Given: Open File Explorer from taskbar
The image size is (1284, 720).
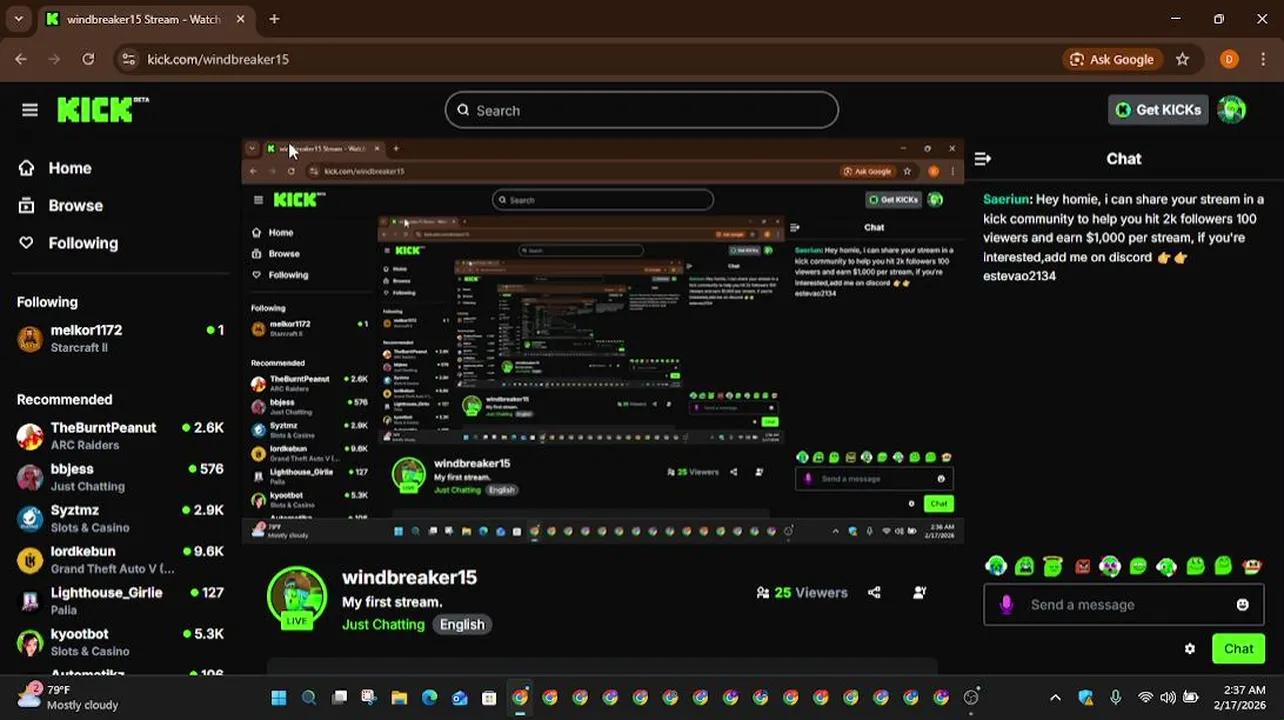Looking at the screenshot, I should 399,698.
